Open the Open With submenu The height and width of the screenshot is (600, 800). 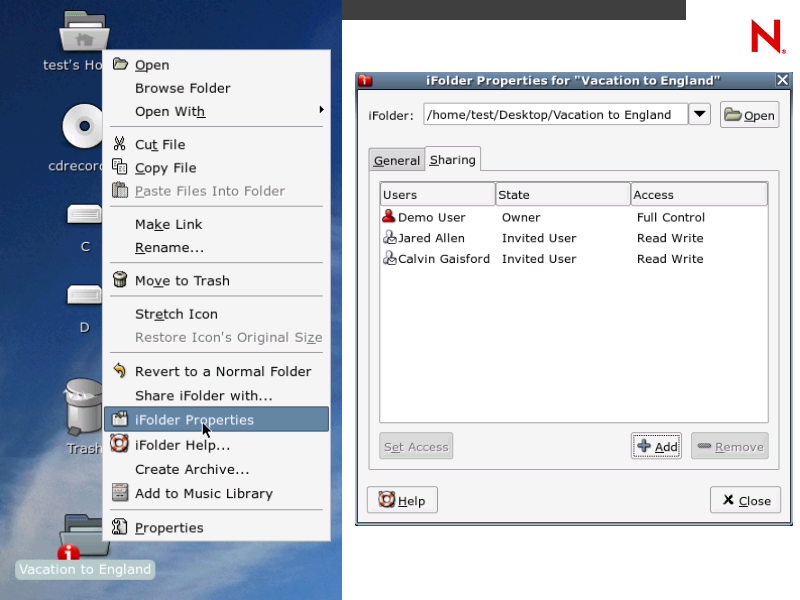(x=217, y=111)
